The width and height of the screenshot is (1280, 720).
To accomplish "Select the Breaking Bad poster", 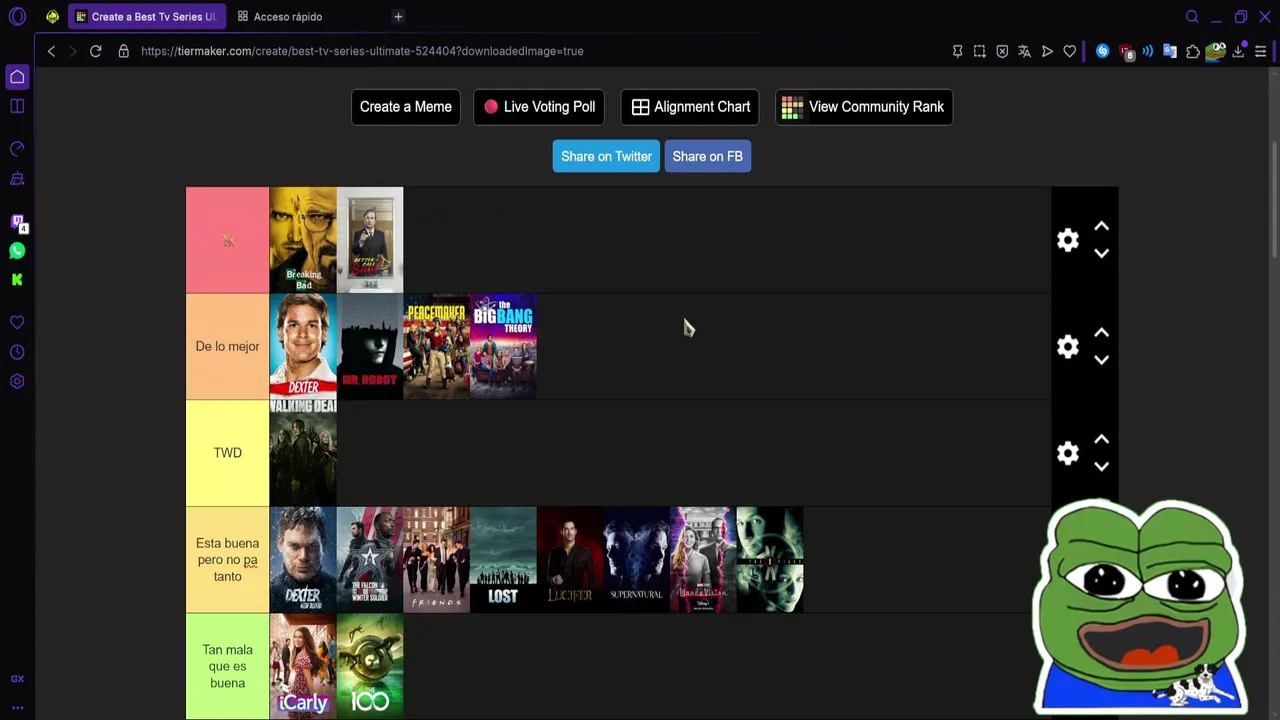I will coord(303,240).
